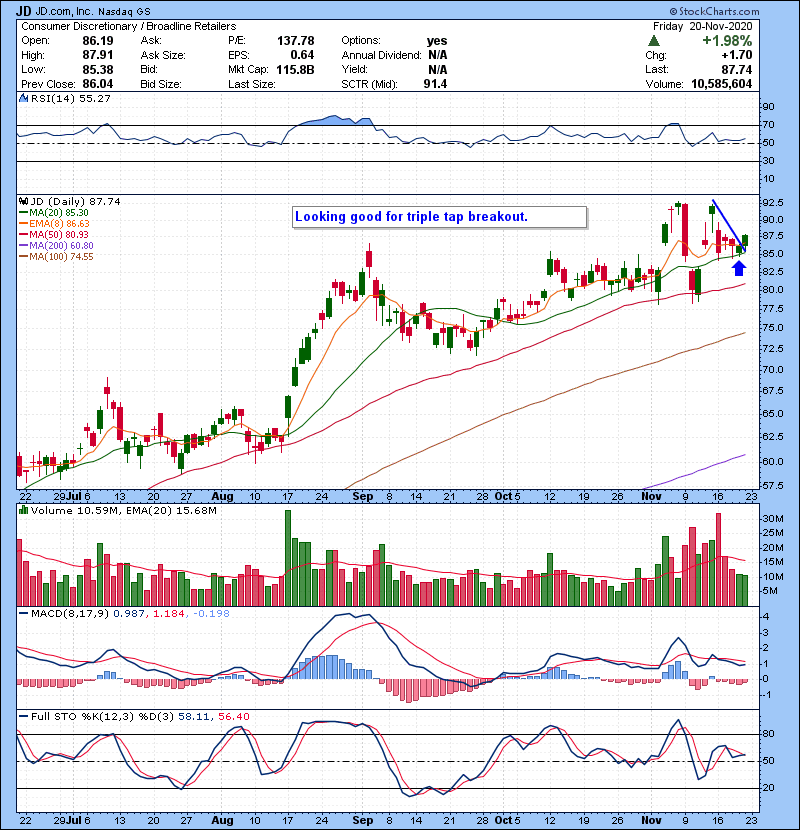Image resolution: width=800 pixels, height=830 pixels.
Task: Click the EMA(8) 86.63 legend entry
Action: pos(55,224)
